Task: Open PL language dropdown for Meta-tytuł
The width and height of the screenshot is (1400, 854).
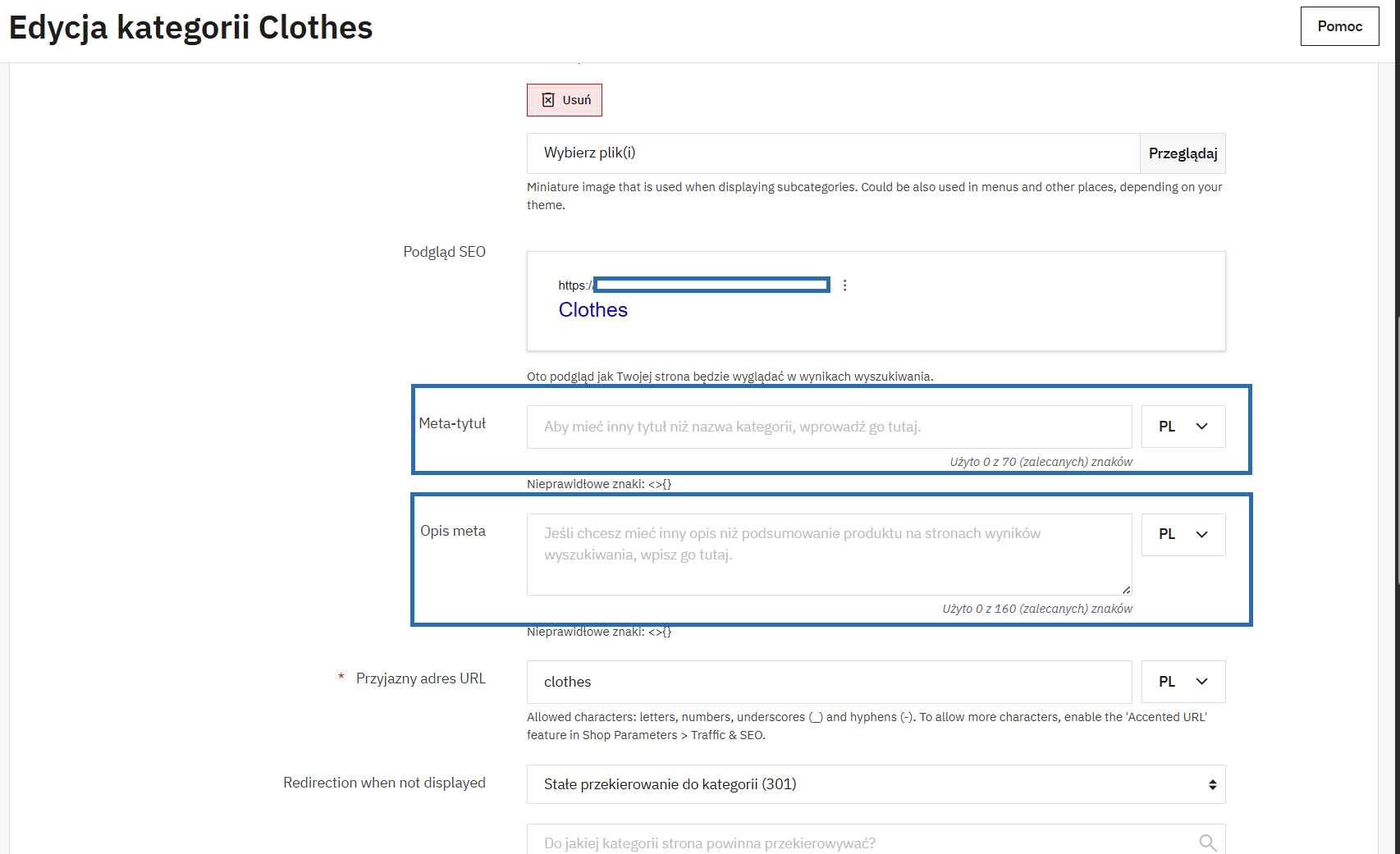Action: [1183, 427]
